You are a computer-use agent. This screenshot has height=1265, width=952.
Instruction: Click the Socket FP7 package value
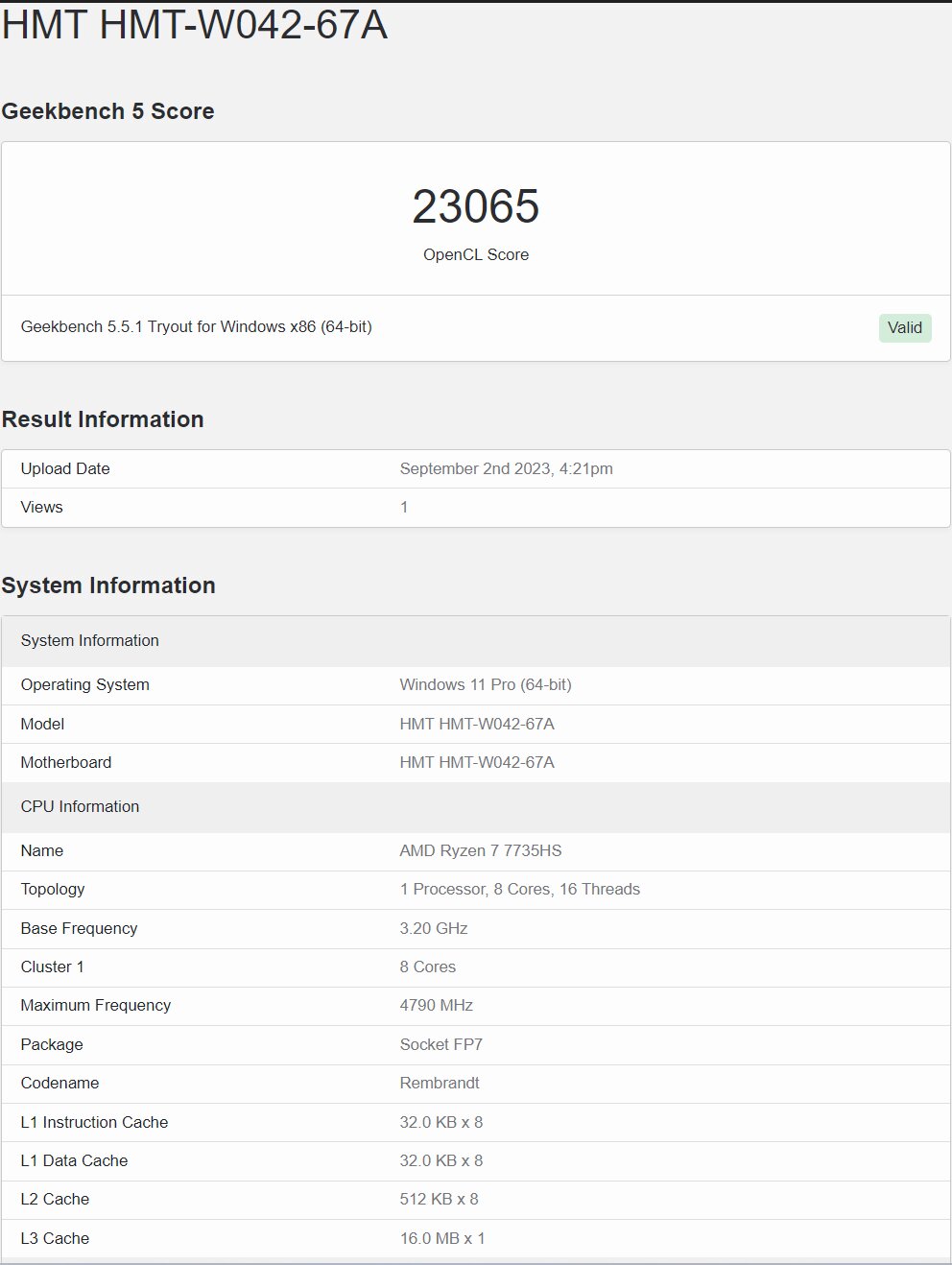pos(440,1045)
